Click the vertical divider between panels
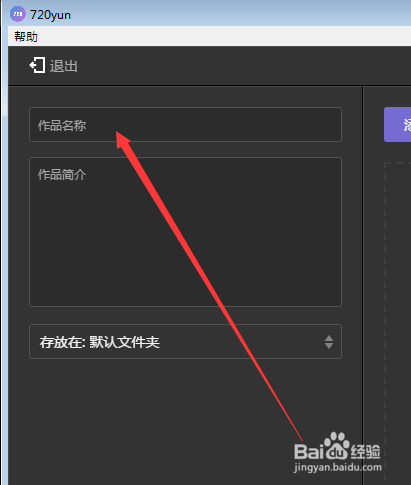Viewport: 411px width, 485px height. point(363,285)
